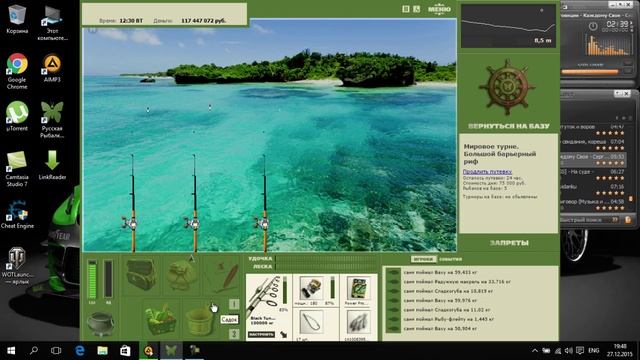The height and width of the screenshot is (360, 640).
Task: Open the backpack inventory icon
Action: pos(141,275)
